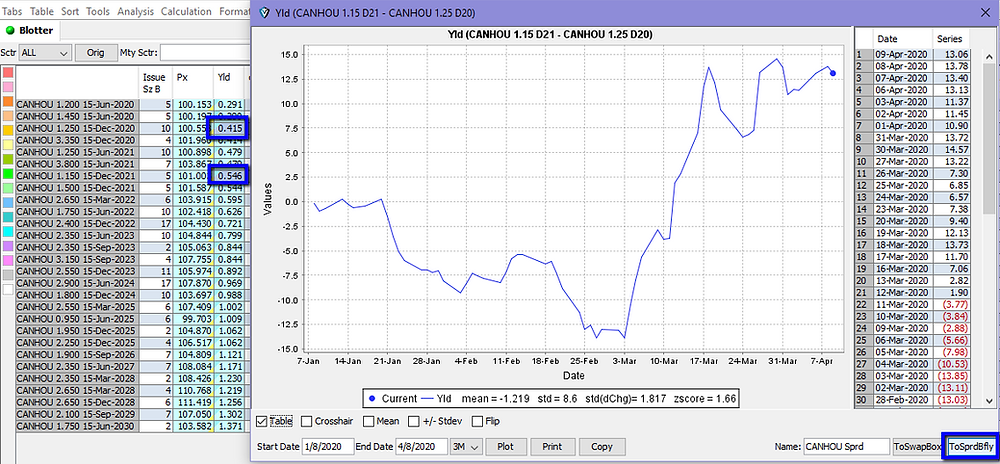Select the Blotter tab
Viewport: 1000px width, 464px height.
point(29,30)
